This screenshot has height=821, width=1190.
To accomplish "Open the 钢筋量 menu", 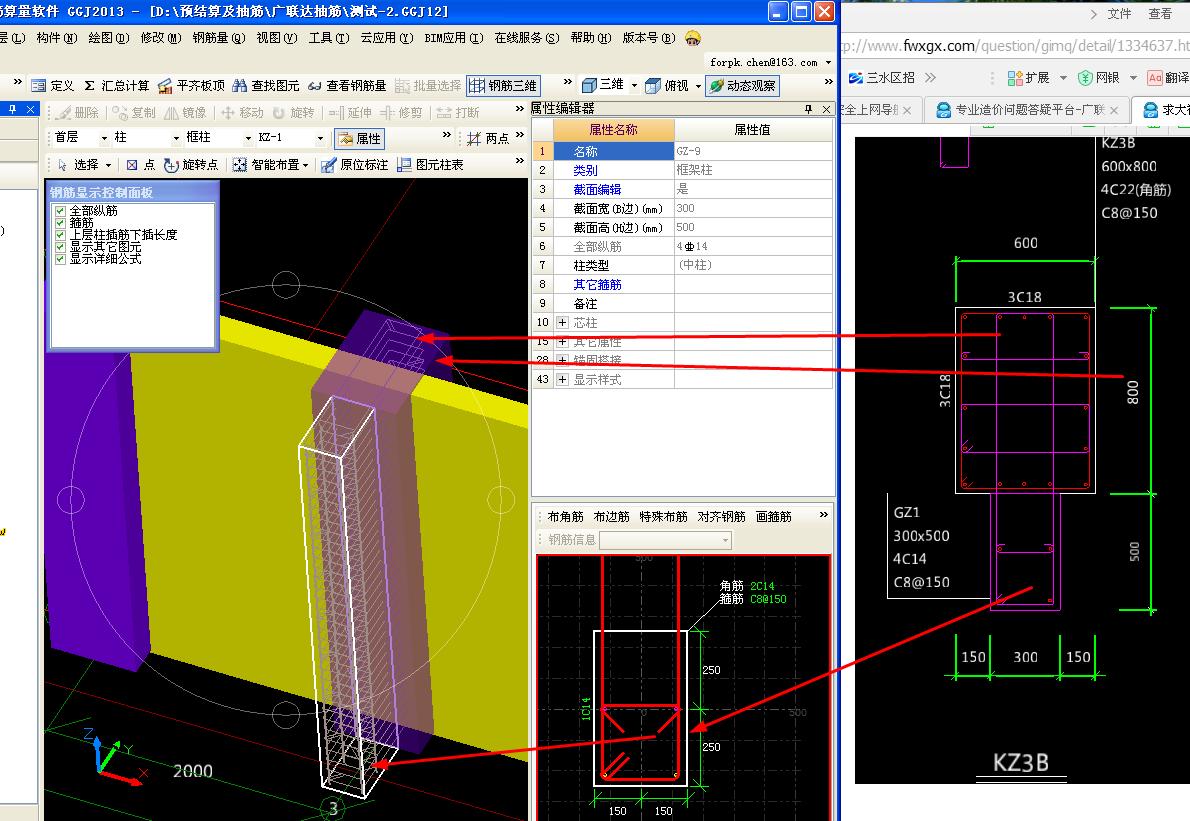I will click(219, 38).
